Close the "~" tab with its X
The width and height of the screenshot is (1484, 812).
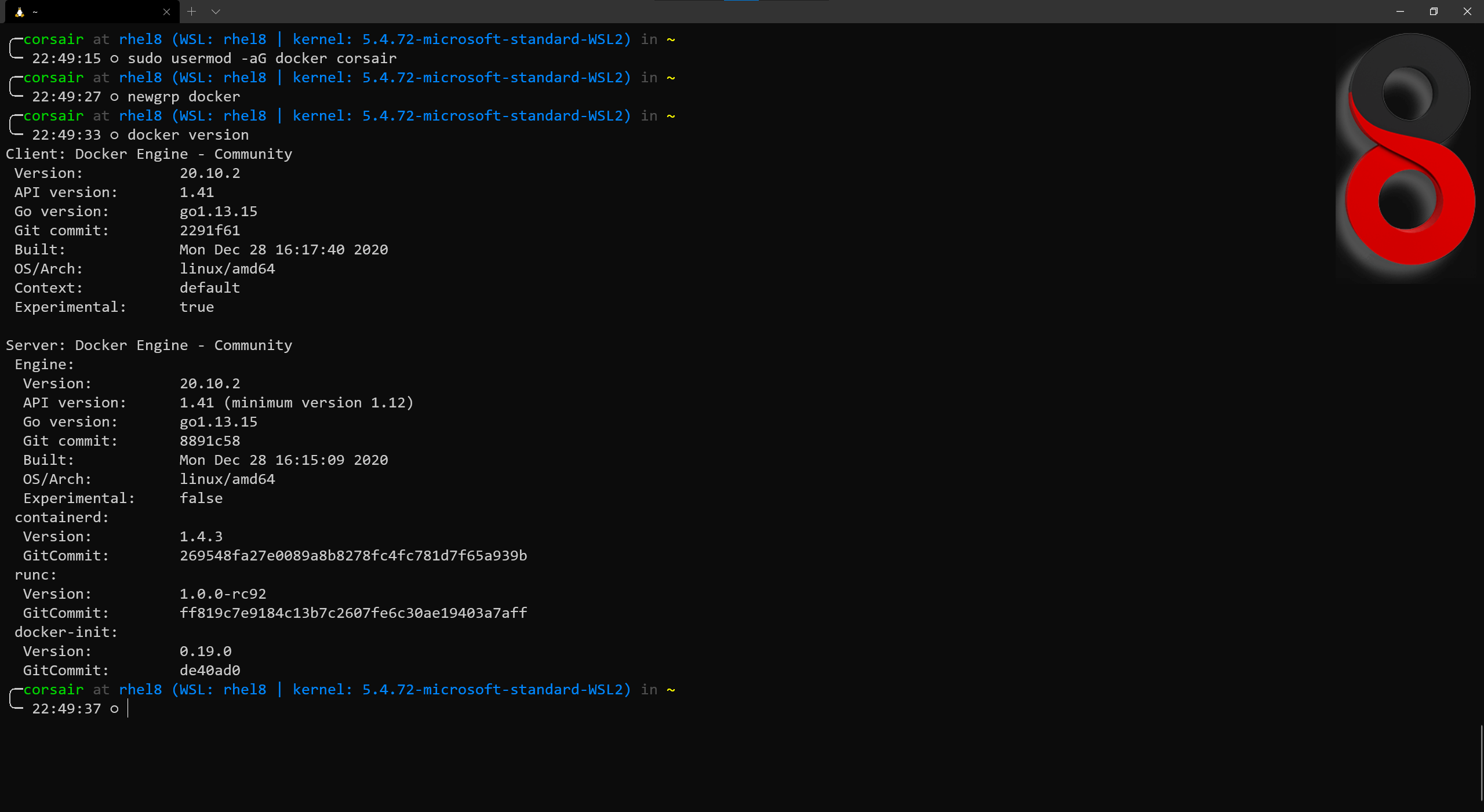(166, 12)
